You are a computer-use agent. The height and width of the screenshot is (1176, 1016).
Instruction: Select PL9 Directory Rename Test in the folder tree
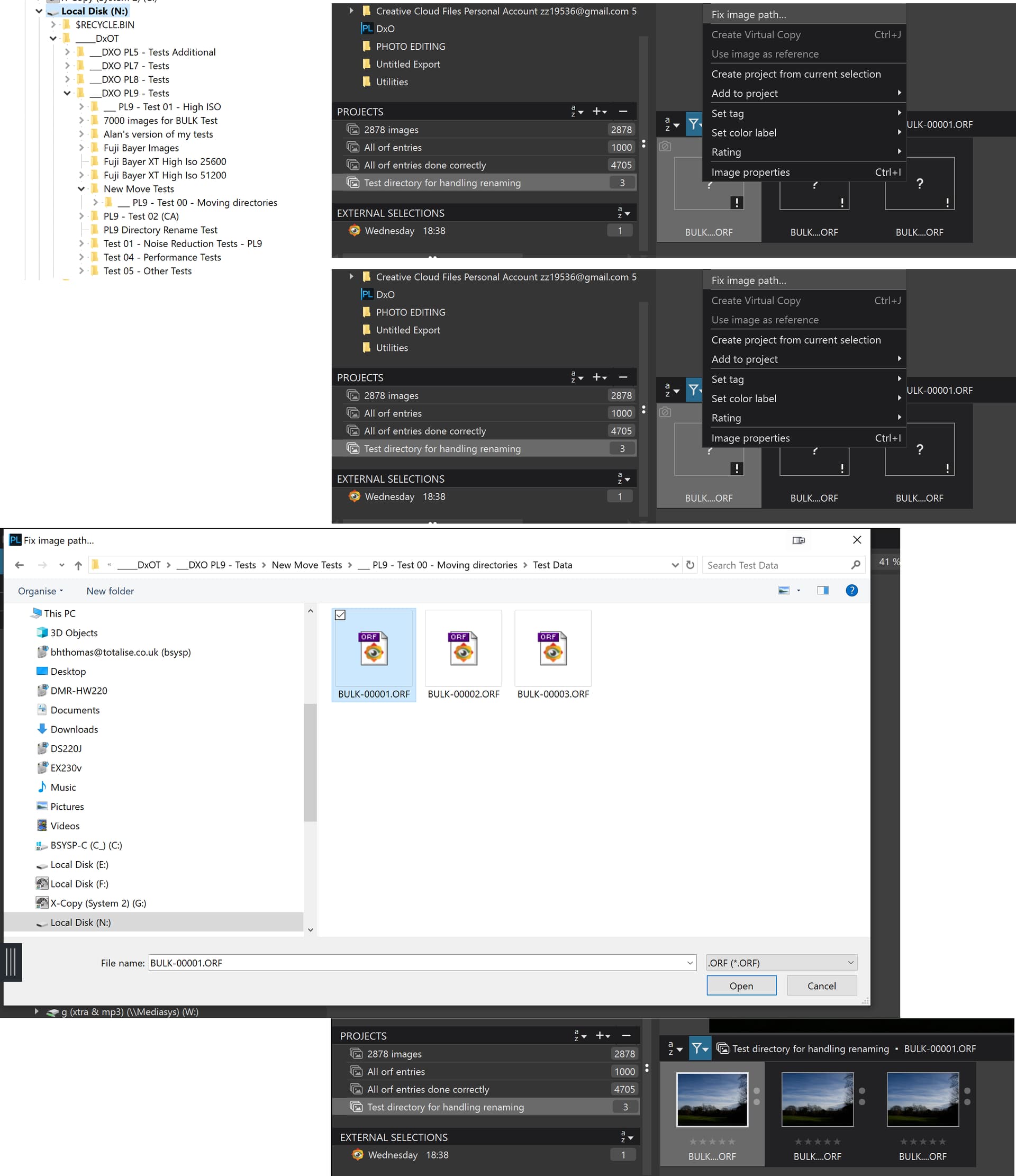coord(160,230)
